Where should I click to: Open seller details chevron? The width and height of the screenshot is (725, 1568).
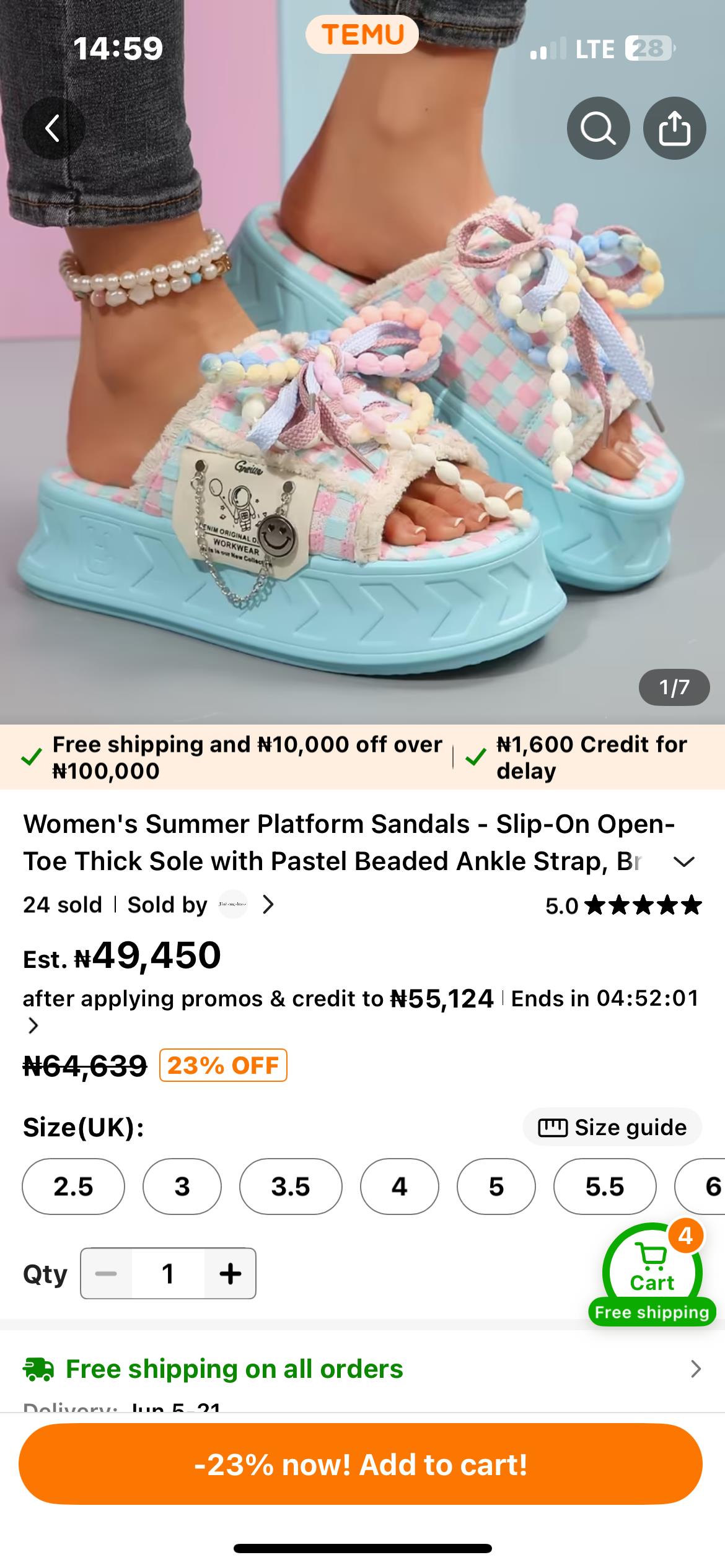(x=268, y=905)
